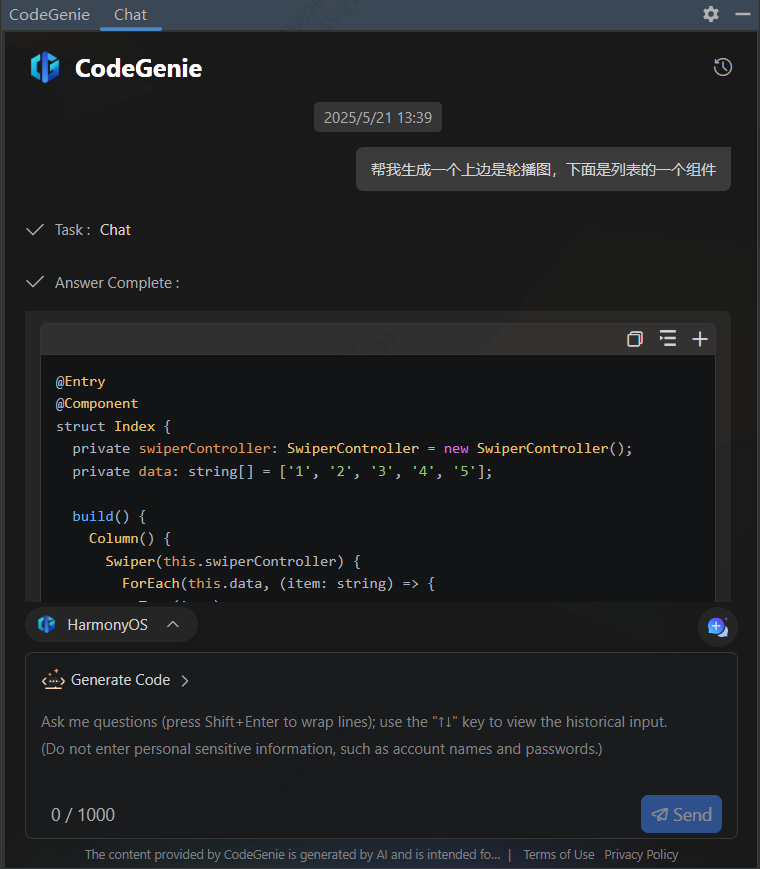The width and height of the screenshot is (760, 869).
Task: Start a new chat conversation
Action: tap(717, 627)
